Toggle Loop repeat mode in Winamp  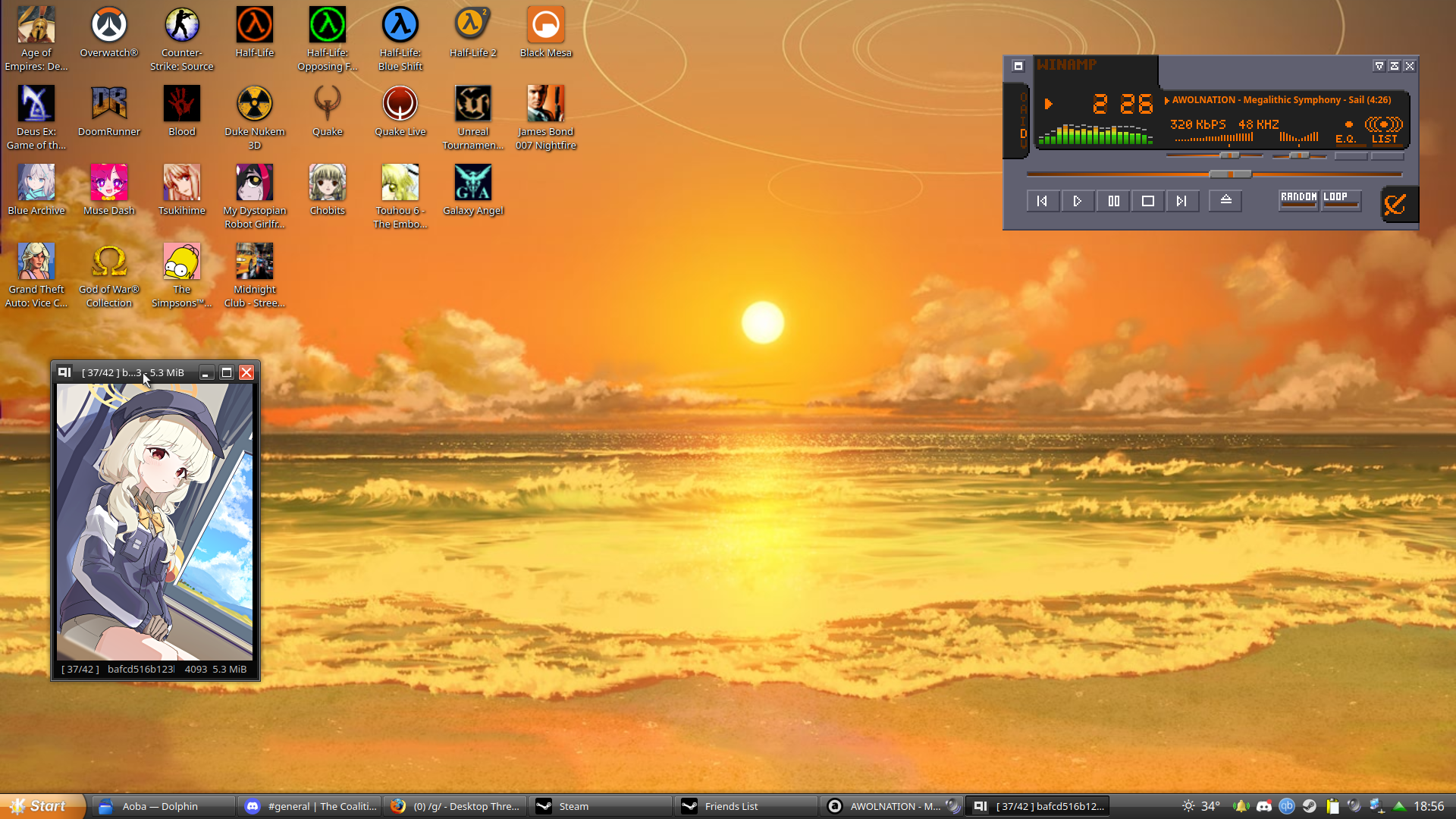[x=1341, y=199]
